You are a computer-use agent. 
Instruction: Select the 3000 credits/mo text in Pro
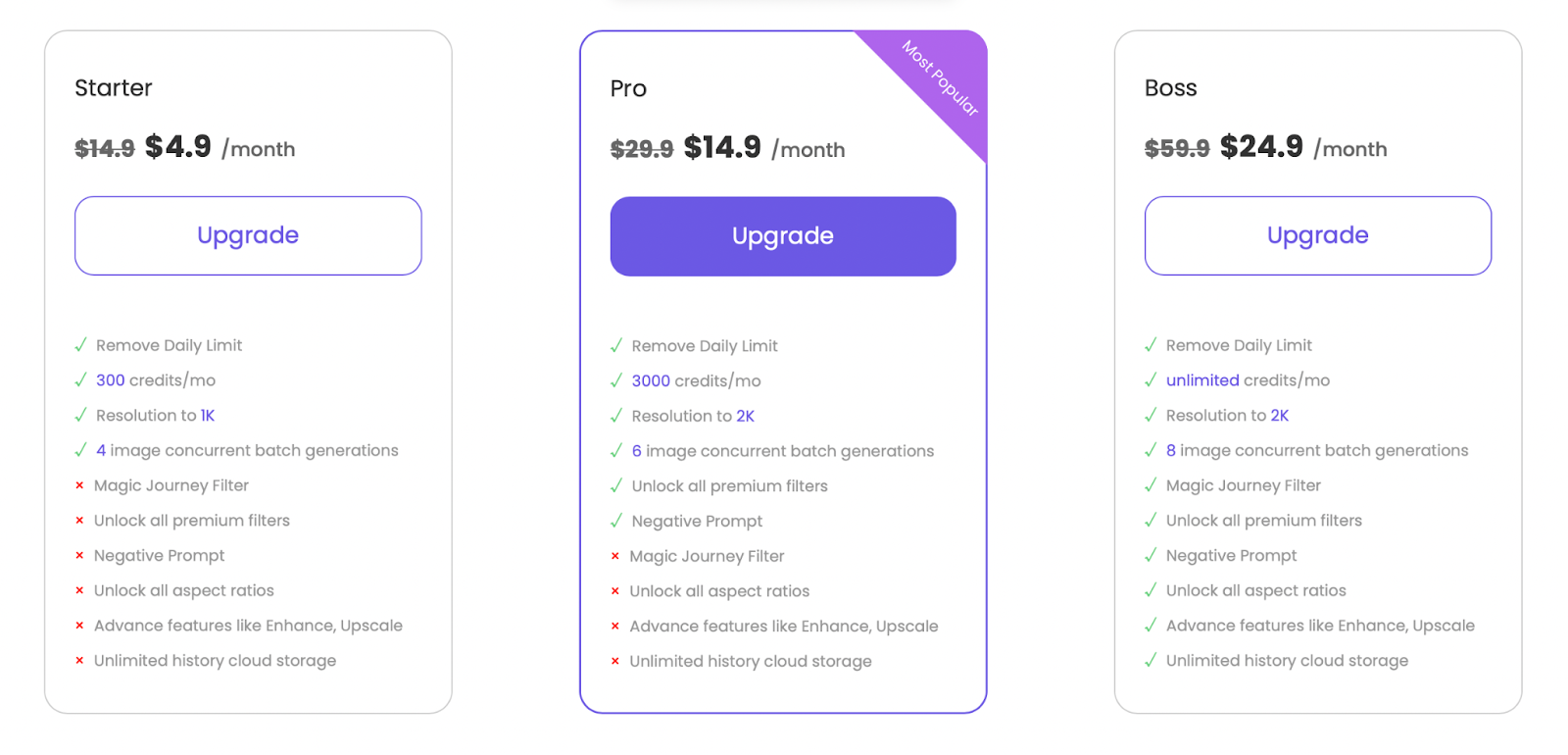point(696,381)
